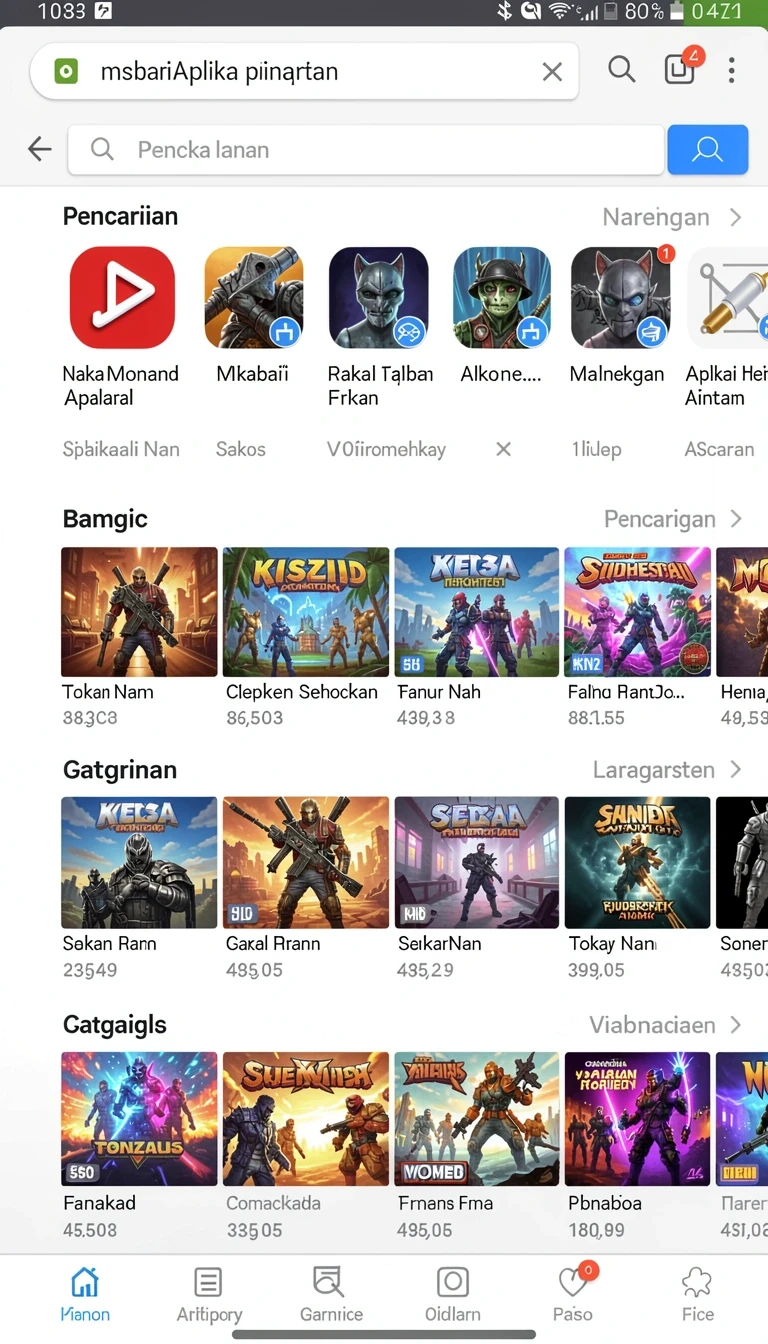
Task: Open the Gakal Rrann game thumbnail
Action: point(306,863)
